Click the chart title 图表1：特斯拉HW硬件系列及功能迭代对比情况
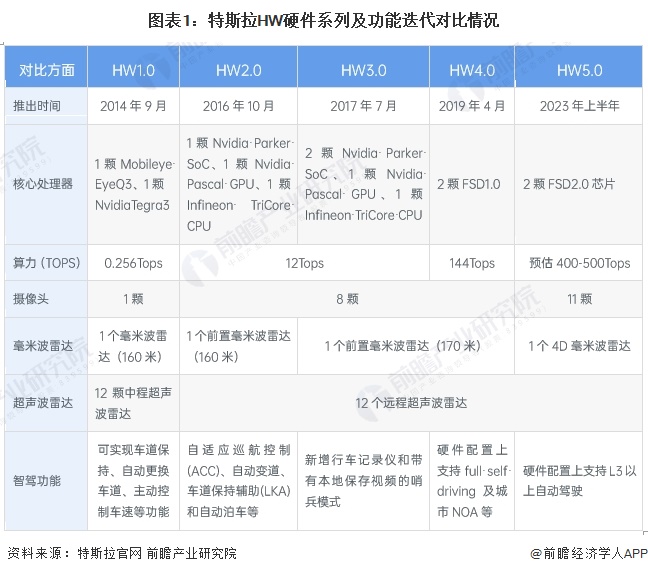The image size is (648, 574). [324, 21]
